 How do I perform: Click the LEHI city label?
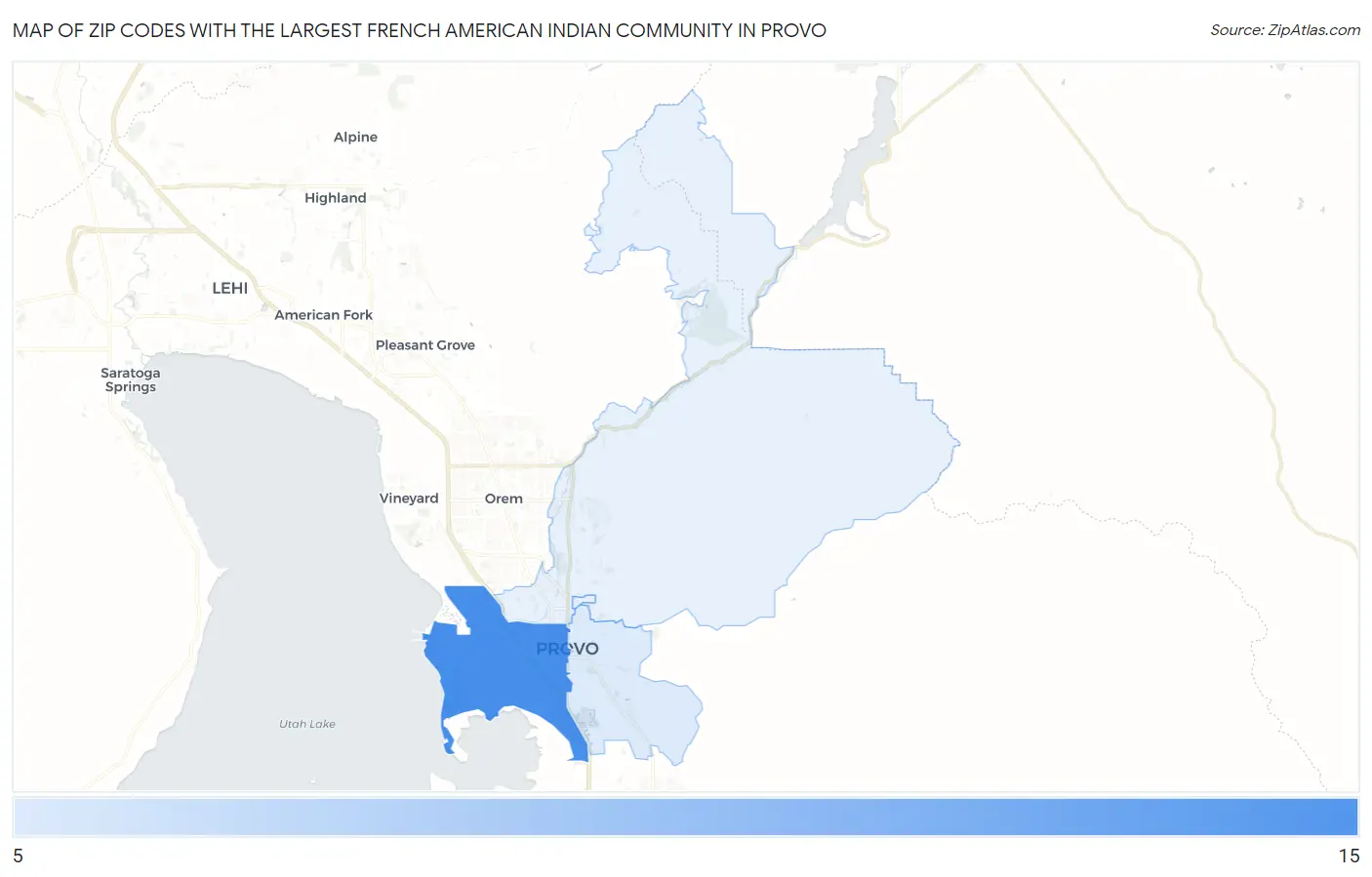(x=230, y=288)
